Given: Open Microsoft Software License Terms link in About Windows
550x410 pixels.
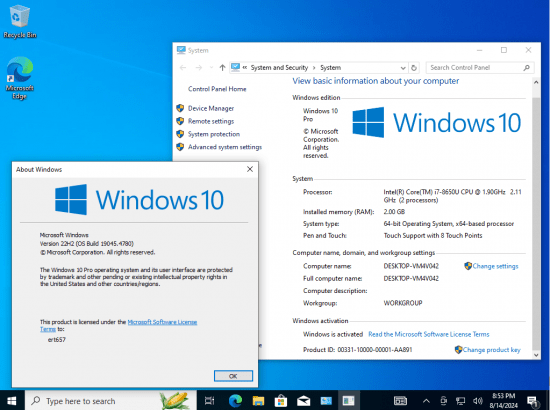Looking at the screenshot, I should 162,322.
